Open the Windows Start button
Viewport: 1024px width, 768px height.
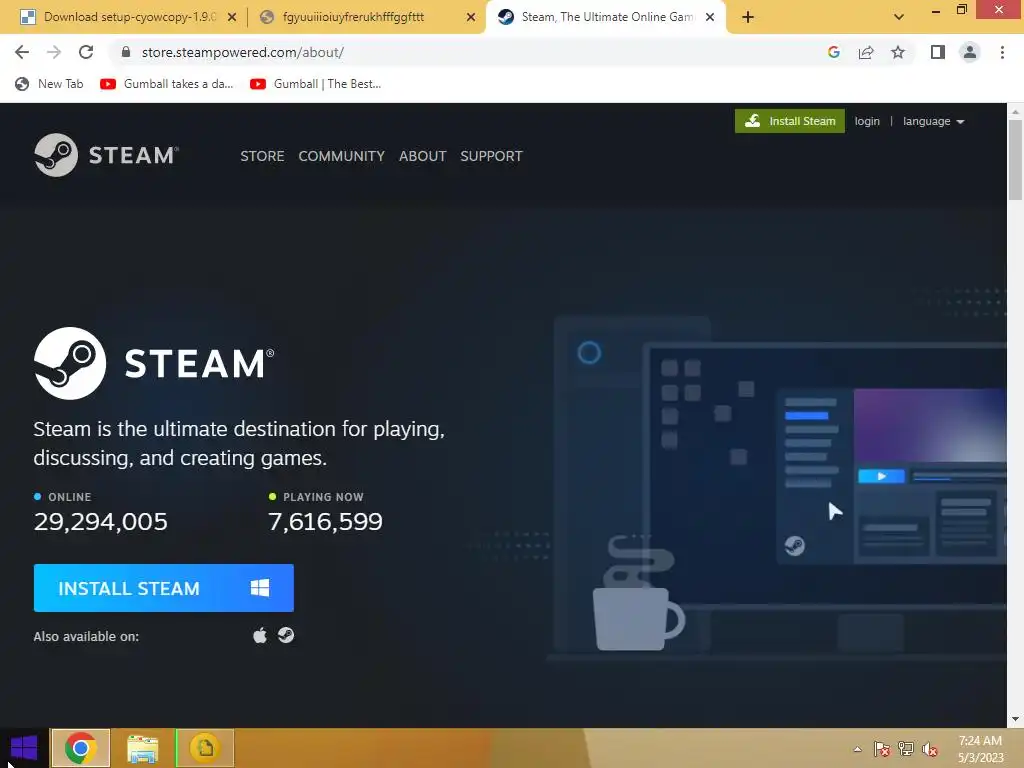click(24, 748)
